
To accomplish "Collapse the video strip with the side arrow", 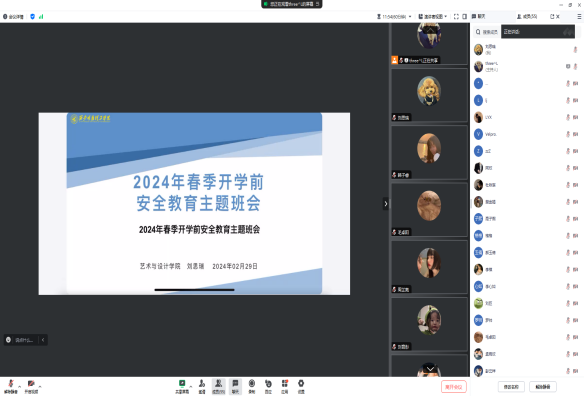I will 385,204.
